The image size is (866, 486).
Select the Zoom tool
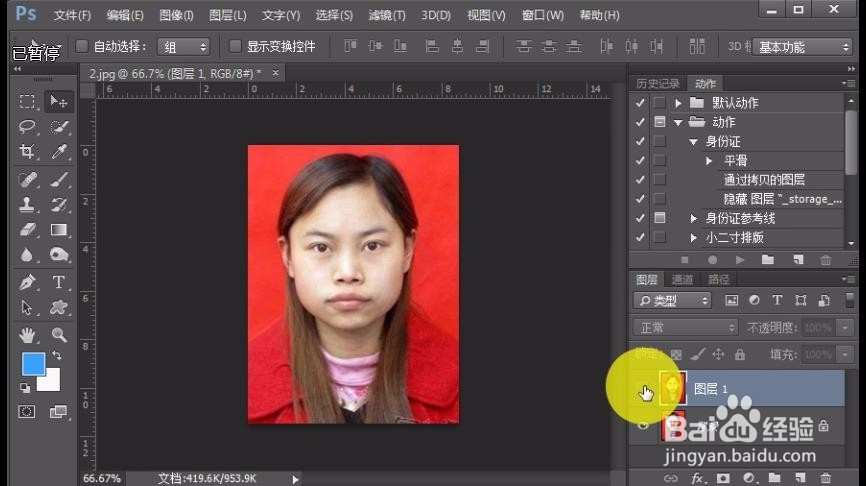pyautogui.click(x=59, y=335)
